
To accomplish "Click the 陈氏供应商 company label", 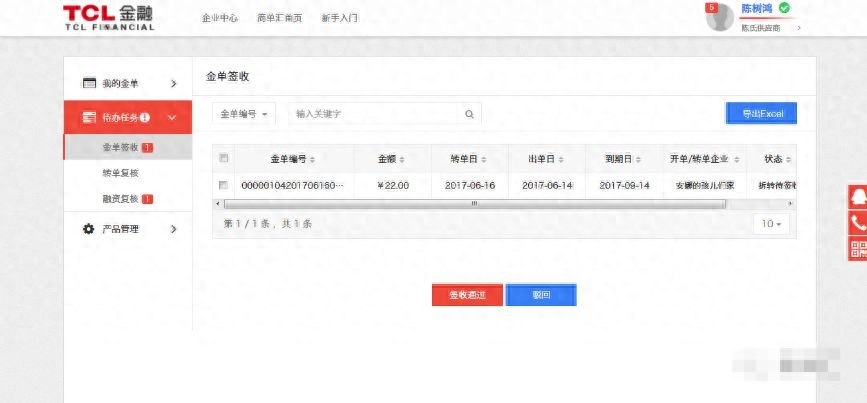I will click(x=761, y=28).
